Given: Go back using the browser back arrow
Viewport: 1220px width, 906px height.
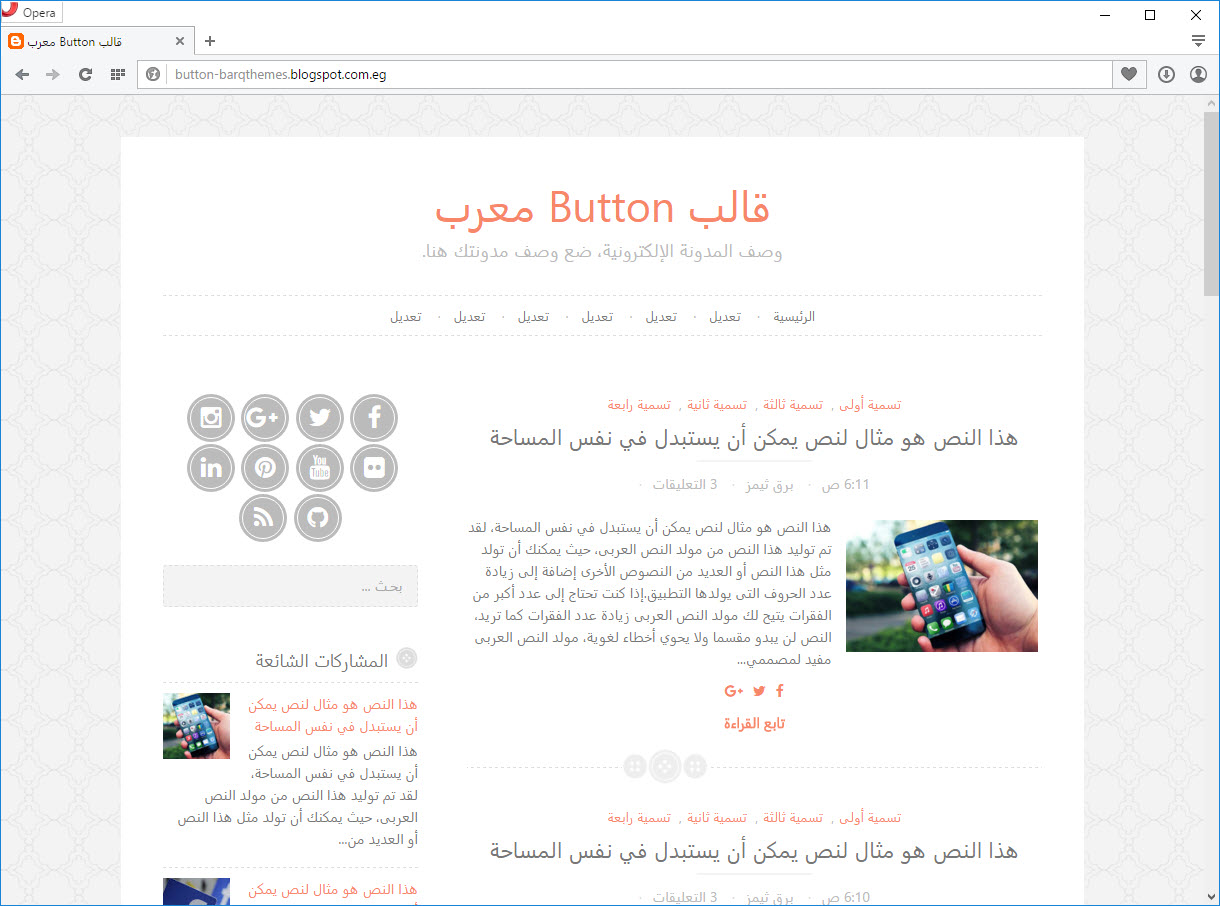Looking at the screenshot, I should coord(22,74).
